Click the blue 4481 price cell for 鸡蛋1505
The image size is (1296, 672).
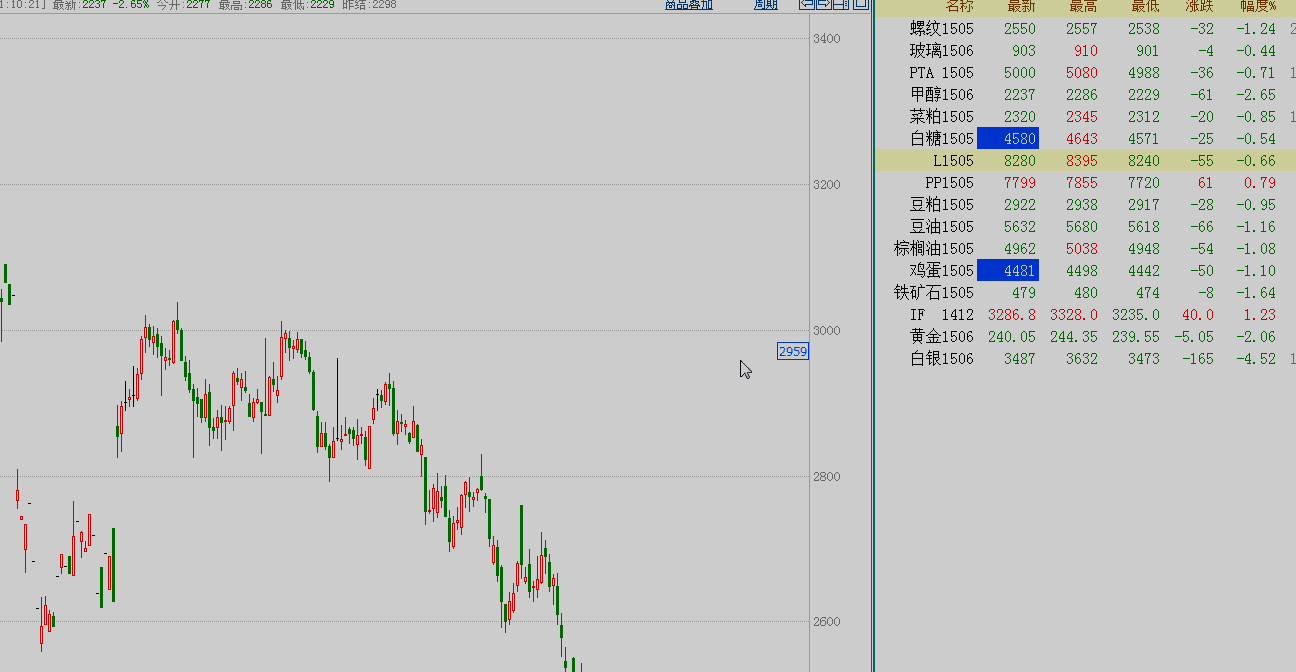tap(1008, 271)
